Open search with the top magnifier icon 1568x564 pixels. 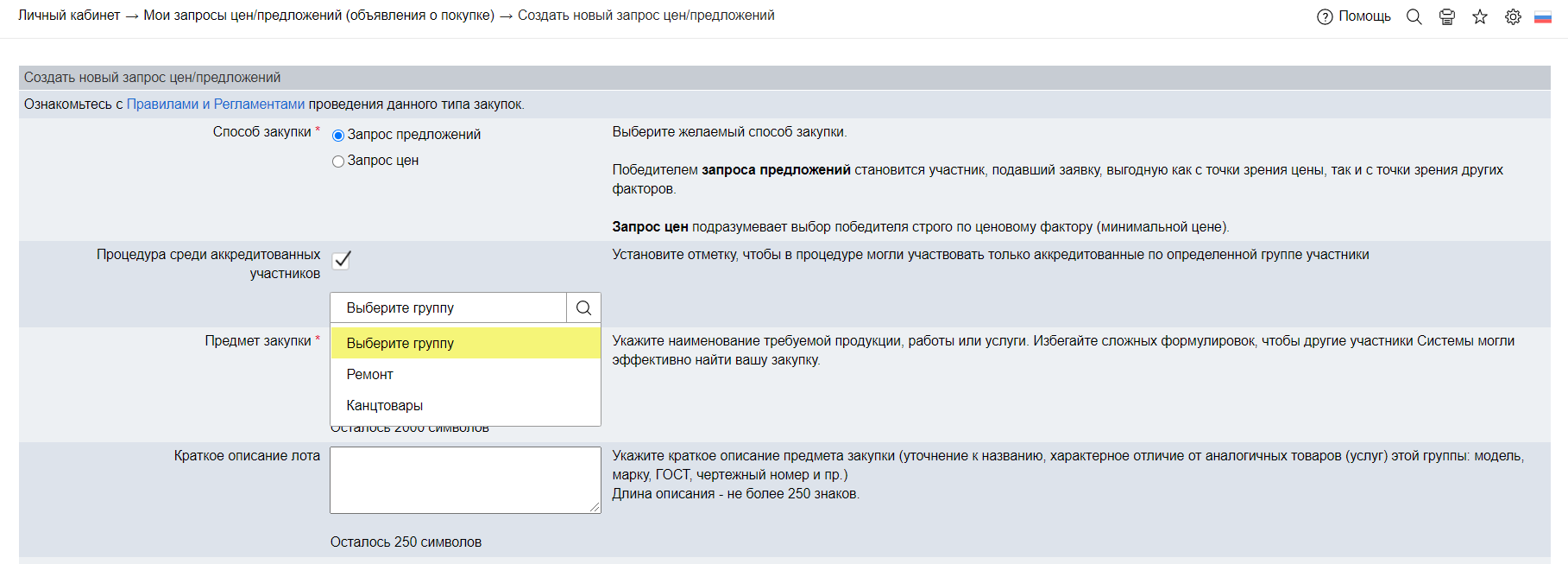click(x=1414, y=16)
